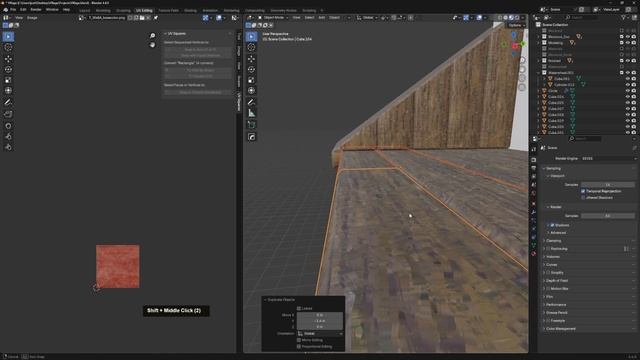Open the Orientation dropdown in Duplicate Objects

[x=320, y=333]
